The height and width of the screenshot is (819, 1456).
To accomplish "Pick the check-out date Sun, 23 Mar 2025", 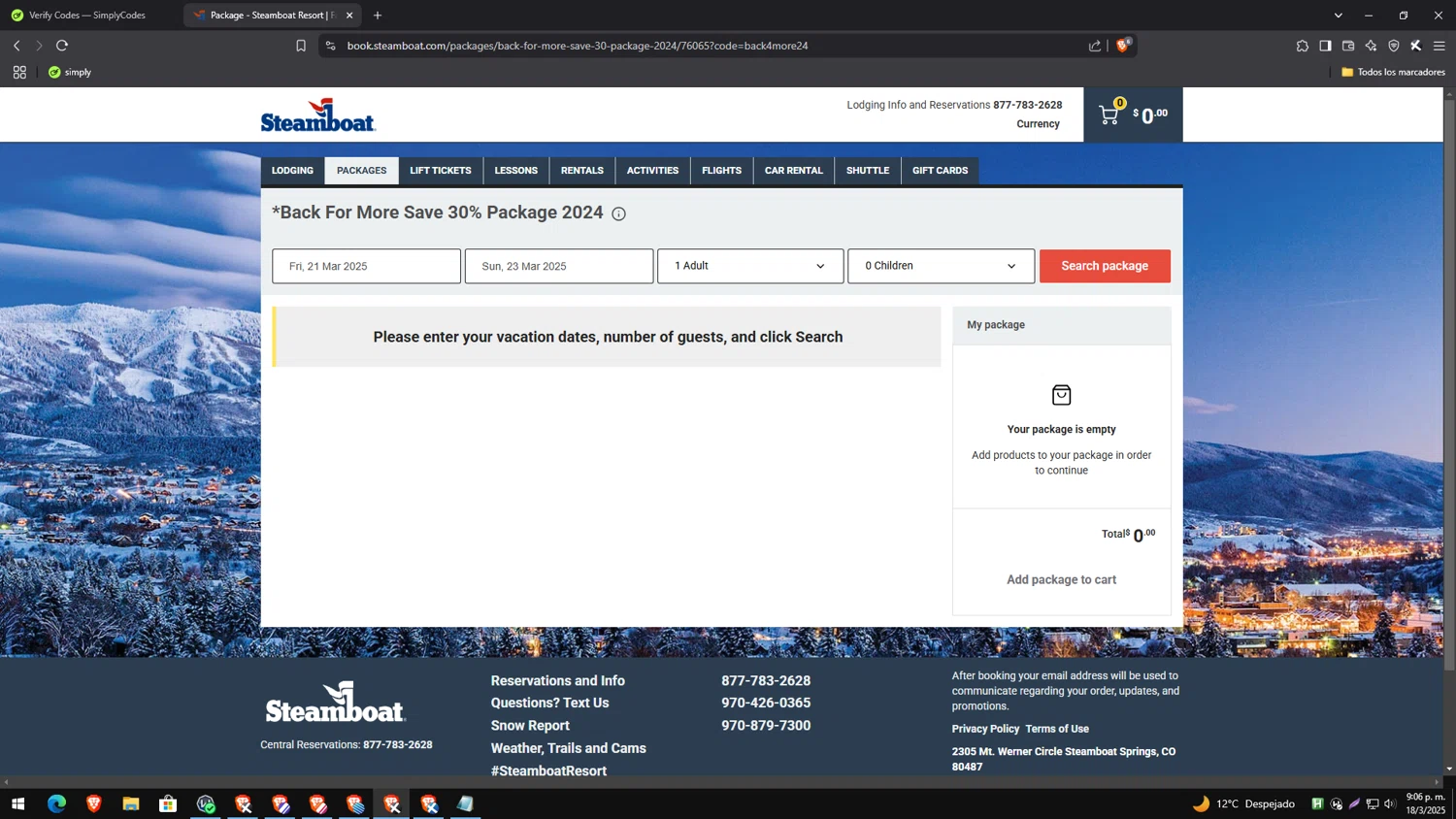I will (559, 266).
